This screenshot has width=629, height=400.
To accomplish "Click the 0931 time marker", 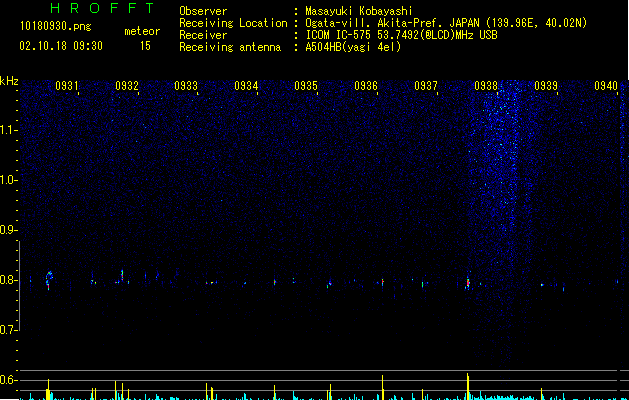I will pos(67,86).
